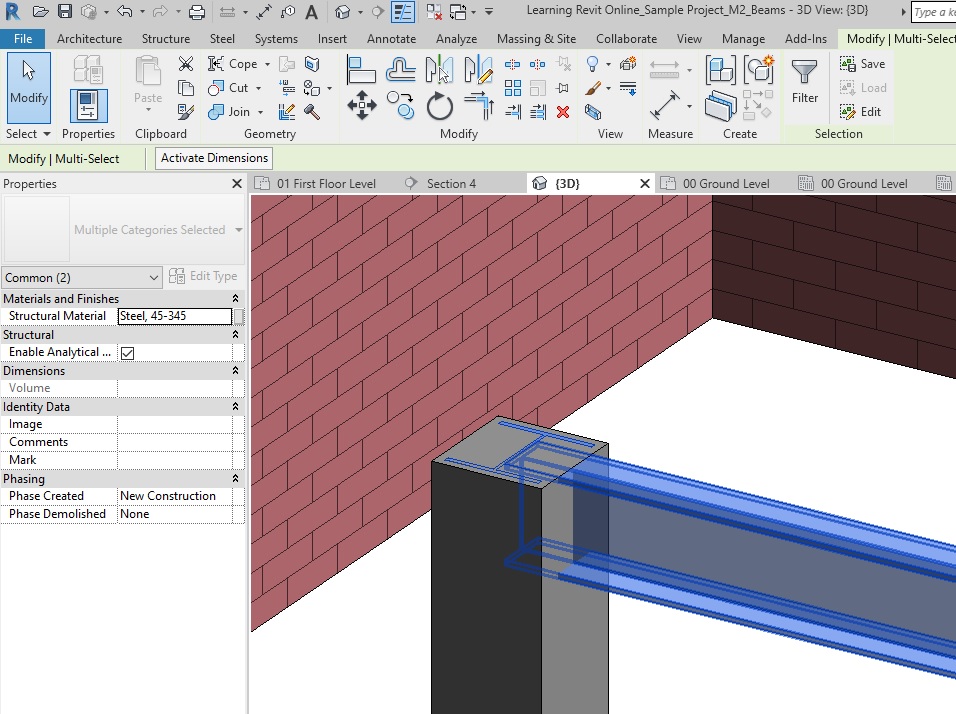Collapse the Materials and Finishes section
The height and width of the screenshot is (714, 956).
tap(236, 299)
